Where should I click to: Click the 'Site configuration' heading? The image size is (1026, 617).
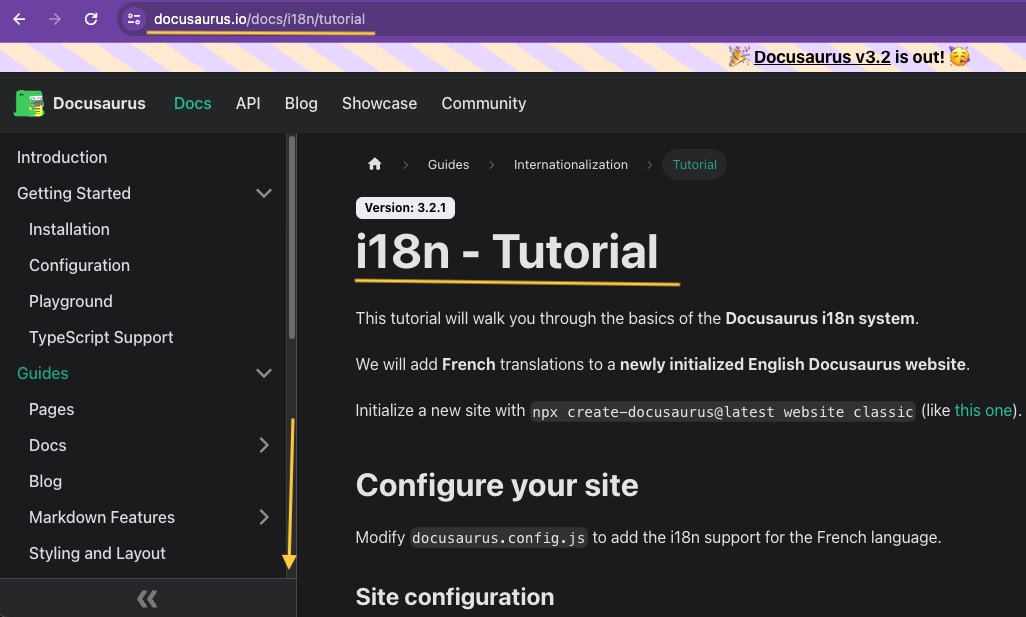coord(455,597)
